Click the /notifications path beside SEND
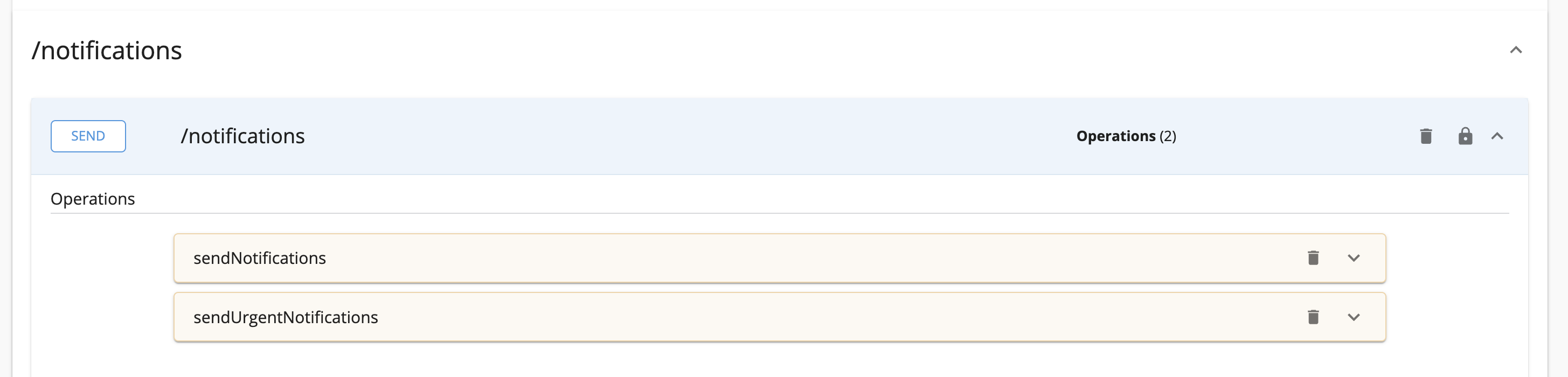Viewport: 1568px width, 377px height. (242, 136)
